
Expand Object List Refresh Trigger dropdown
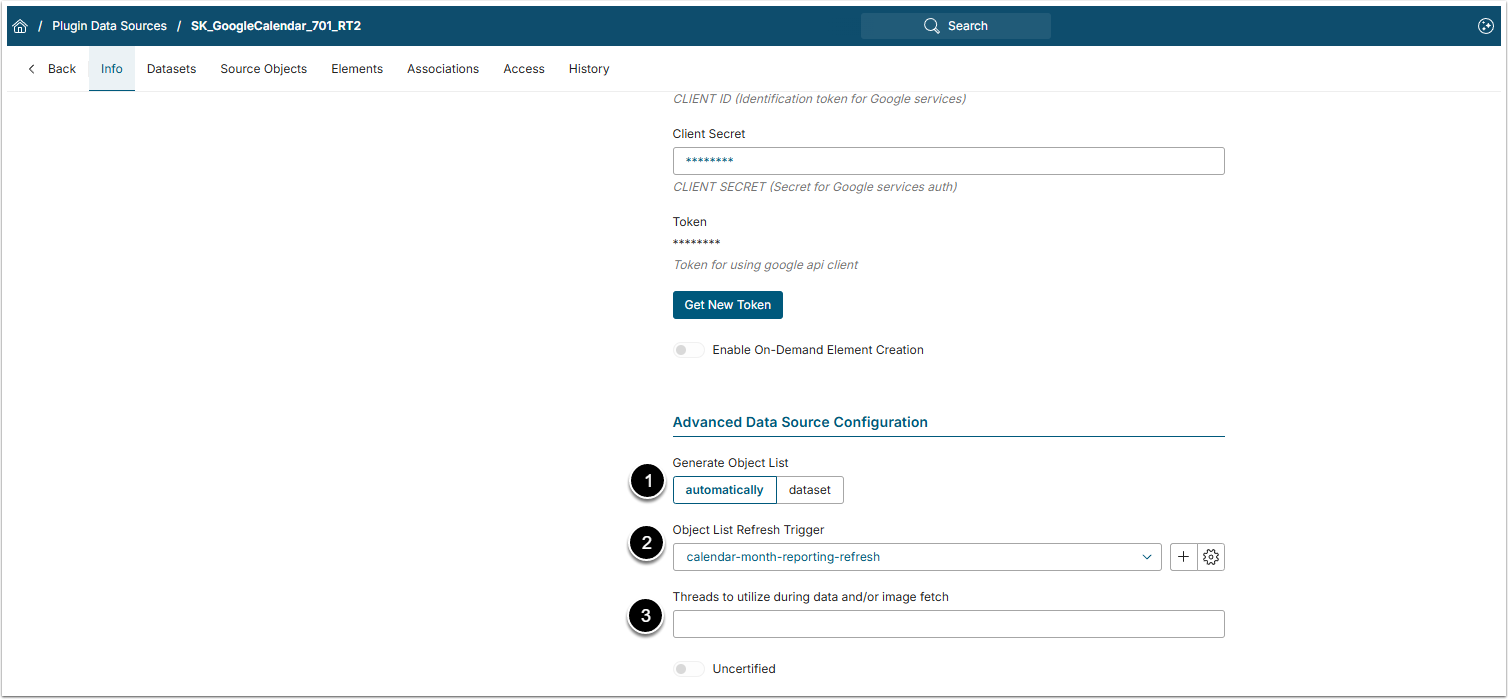coord(1146,557)
